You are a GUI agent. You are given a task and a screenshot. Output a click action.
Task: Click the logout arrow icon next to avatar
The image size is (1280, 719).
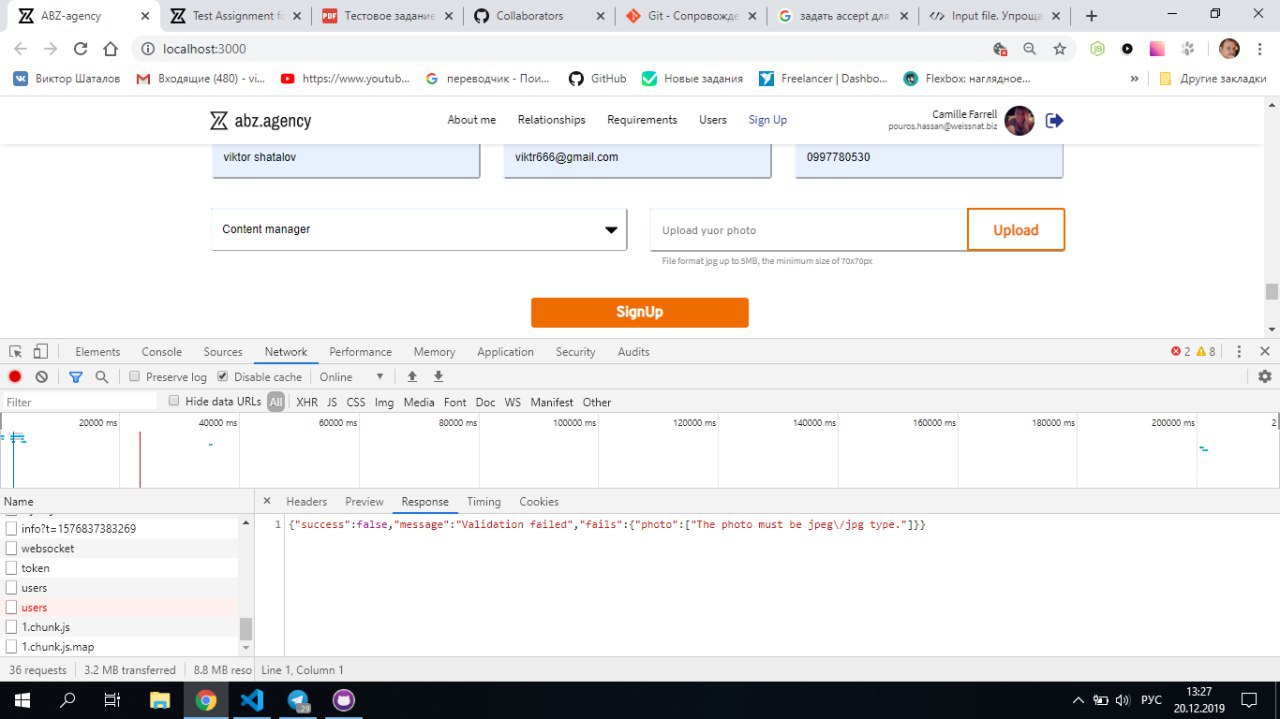tap(1054, 120)
